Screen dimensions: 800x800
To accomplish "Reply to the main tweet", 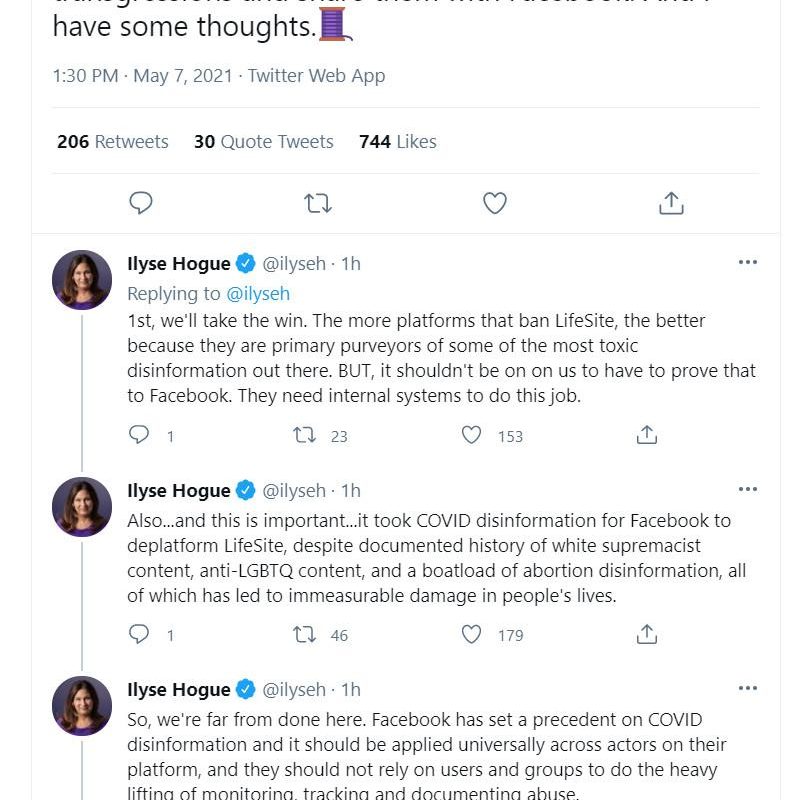I will coord(141,203).
